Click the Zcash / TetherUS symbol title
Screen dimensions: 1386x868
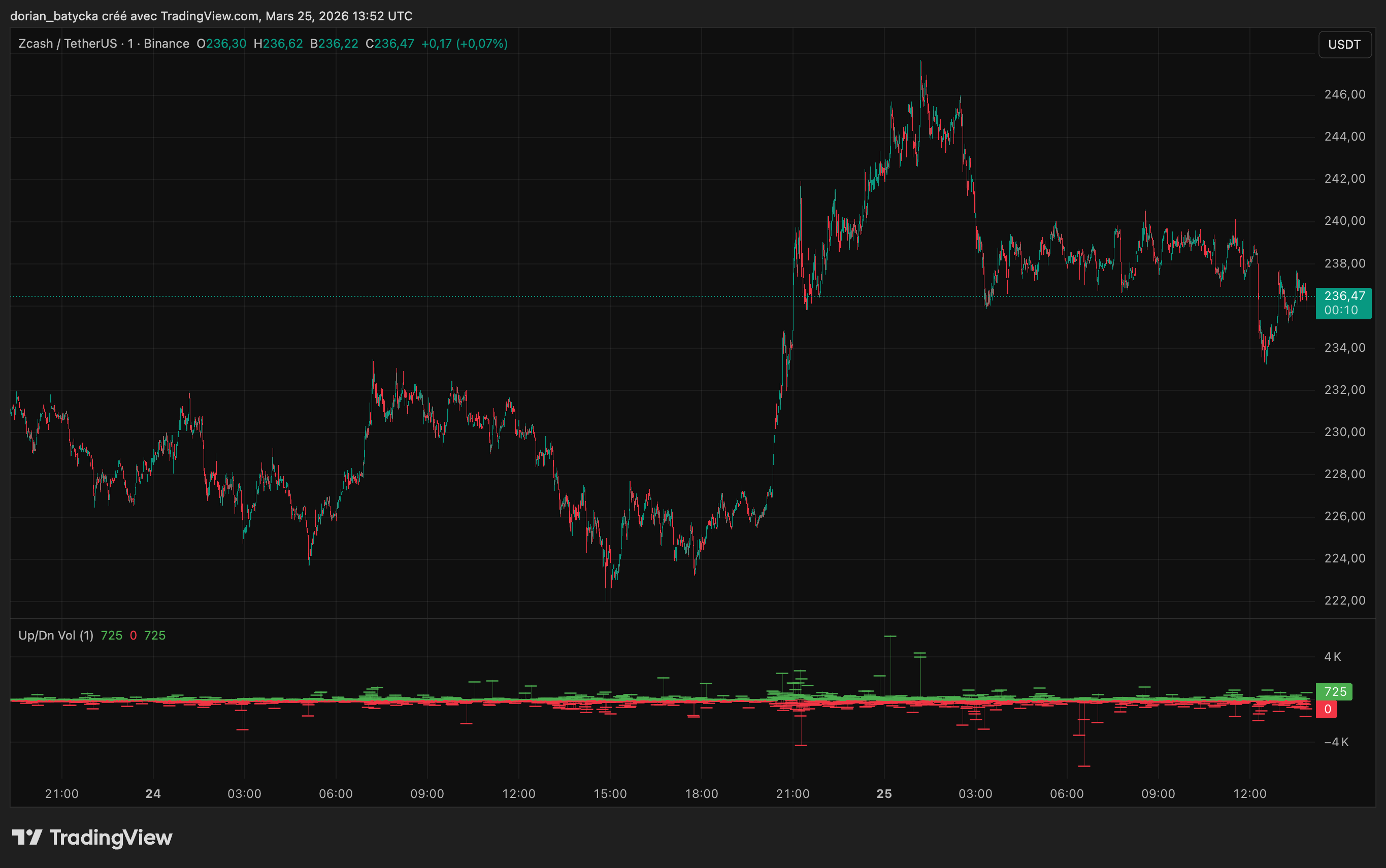click(67, 44)
